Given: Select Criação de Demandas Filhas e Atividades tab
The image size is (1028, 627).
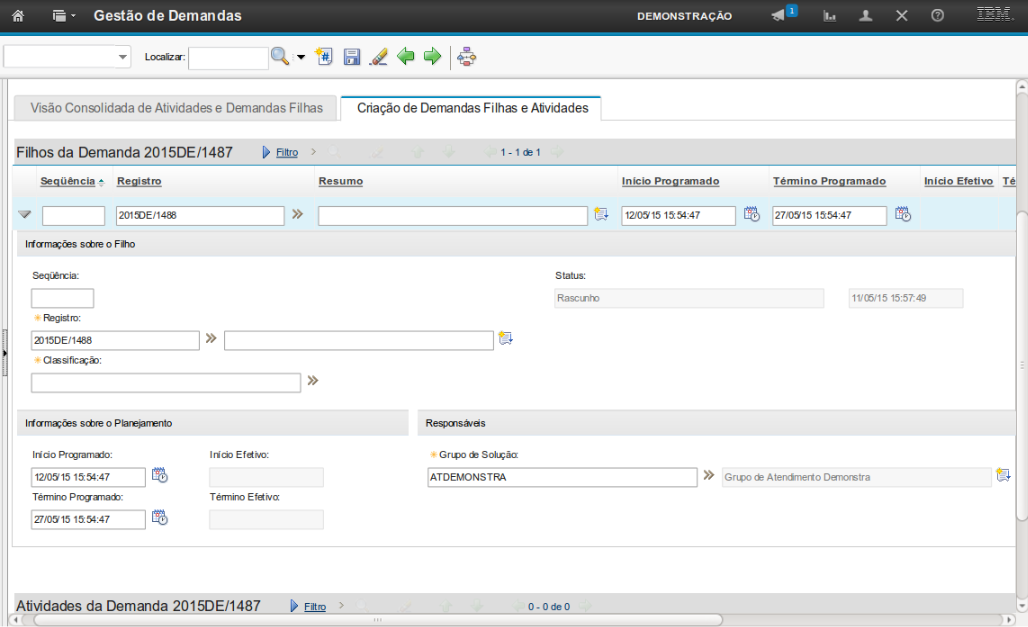Looking at the screenshot, I should [x=472, y=107].
